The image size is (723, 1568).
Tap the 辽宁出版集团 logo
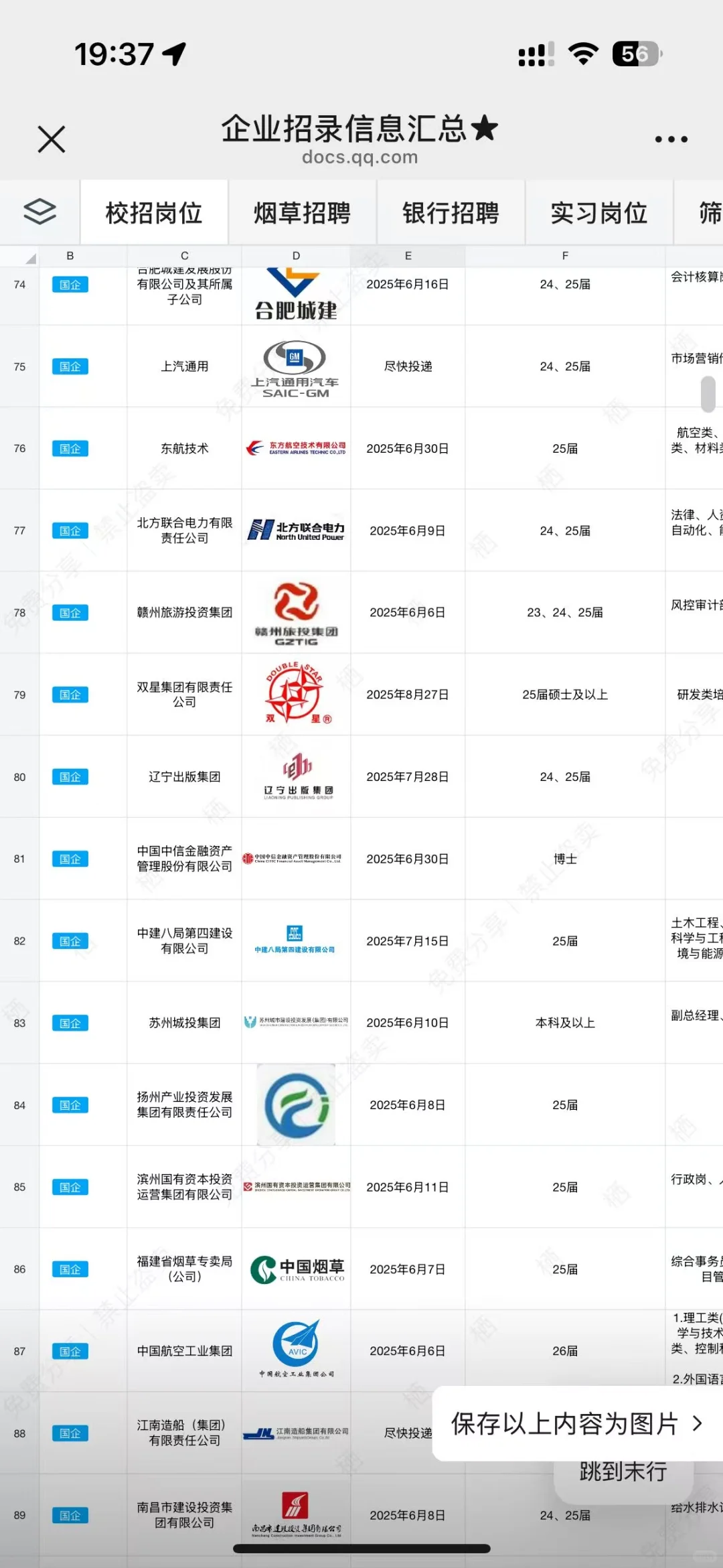pyautogui.click(x=297, y=776)
